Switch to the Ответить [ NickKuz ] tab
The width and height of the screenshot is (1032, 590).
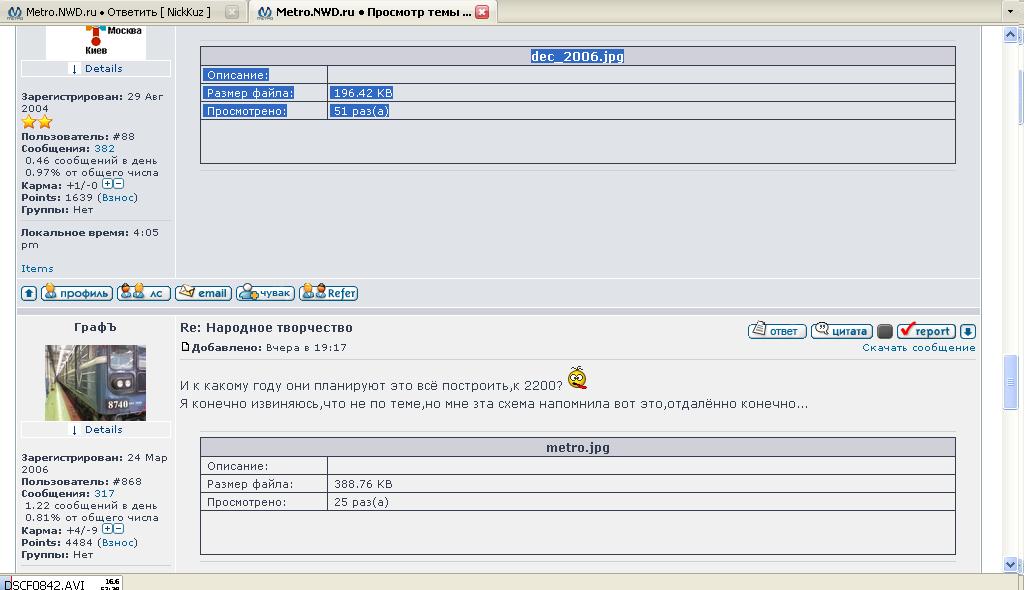tap(118, 13)
